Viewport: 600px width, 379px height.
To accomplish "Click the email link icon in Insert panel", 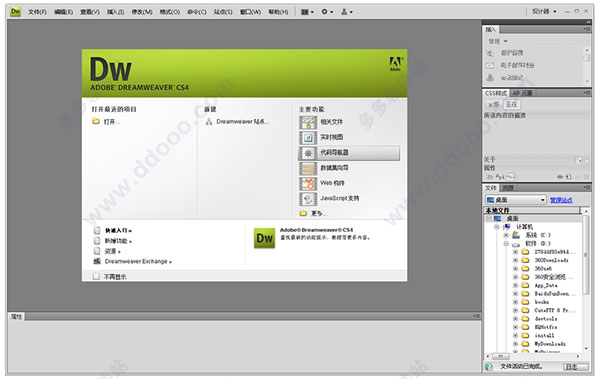I will (x=490, y=65).
